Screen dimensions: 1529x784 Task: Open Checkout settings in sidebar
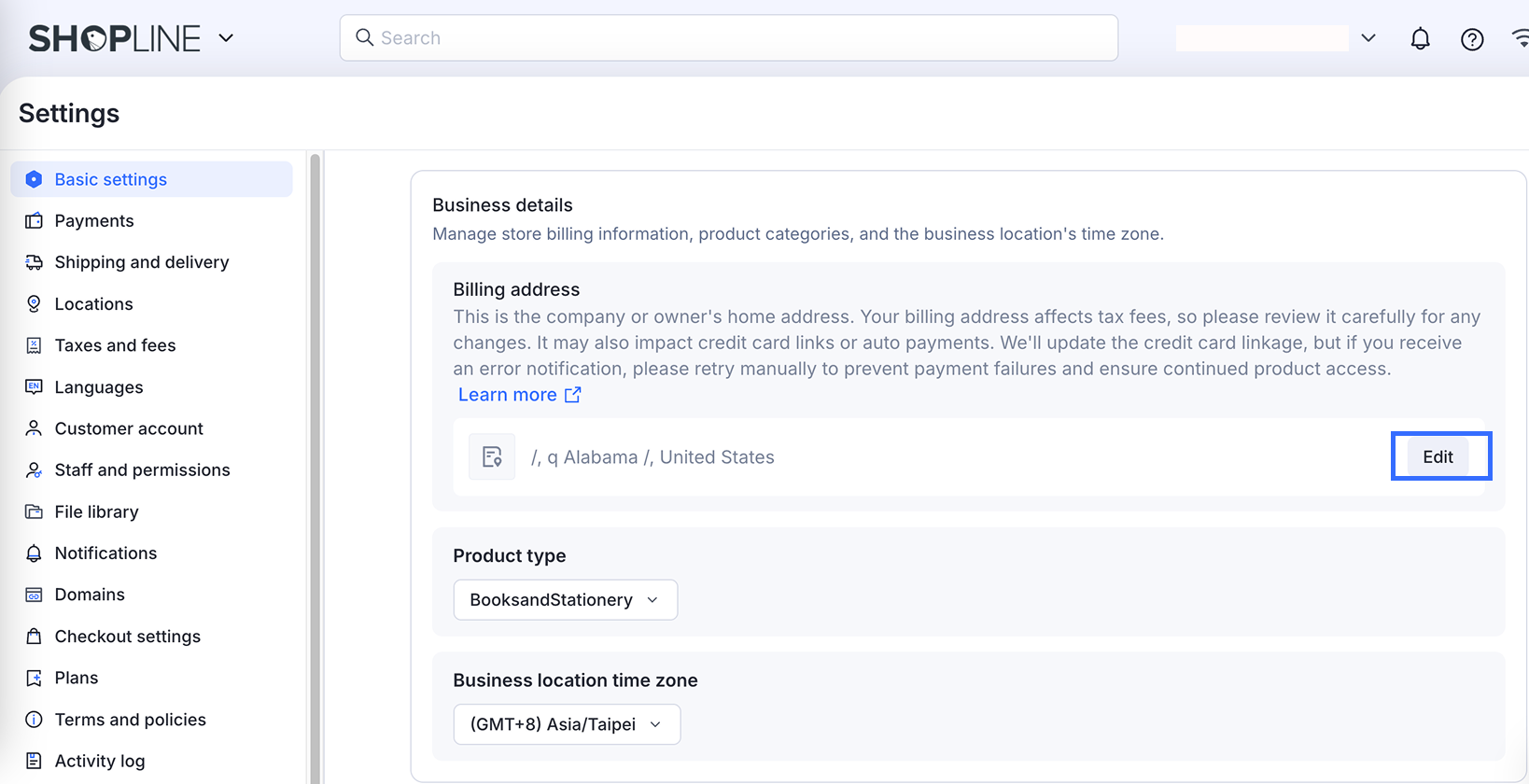click(127, 637)
